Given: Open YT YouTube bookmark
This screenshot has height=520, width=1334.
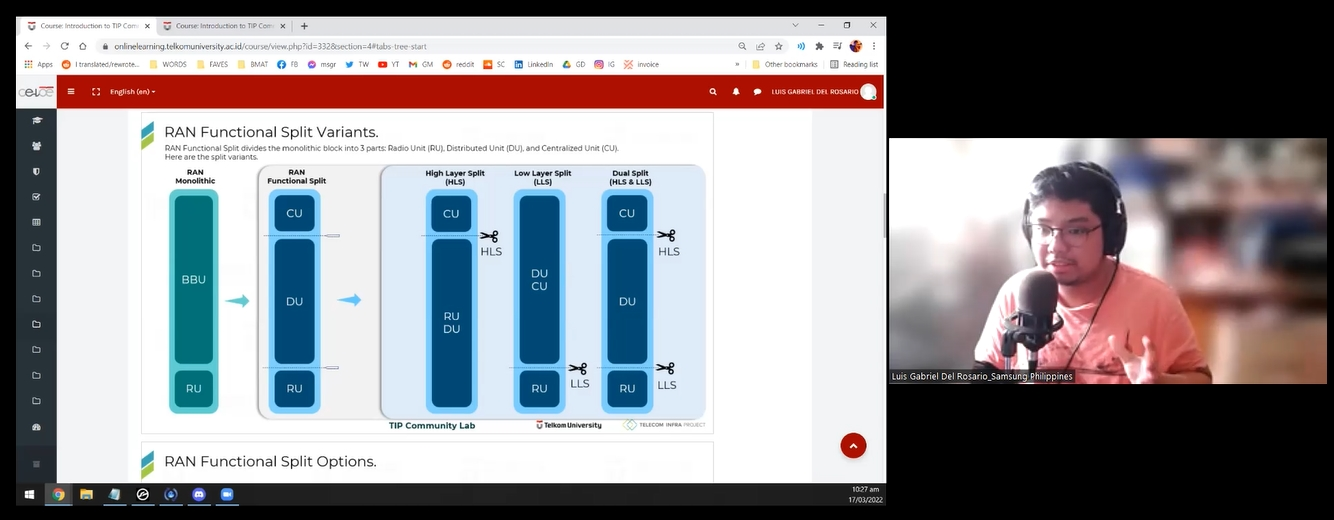Looking at the screenshot, I should click(389, 64).
